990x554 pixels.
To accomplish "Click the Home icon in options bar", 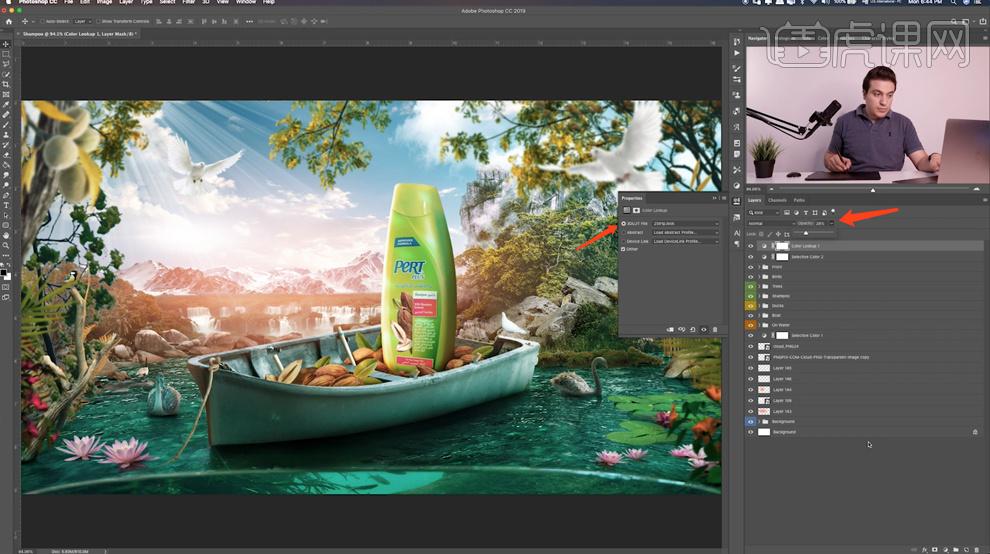I will tap(8, 21).
